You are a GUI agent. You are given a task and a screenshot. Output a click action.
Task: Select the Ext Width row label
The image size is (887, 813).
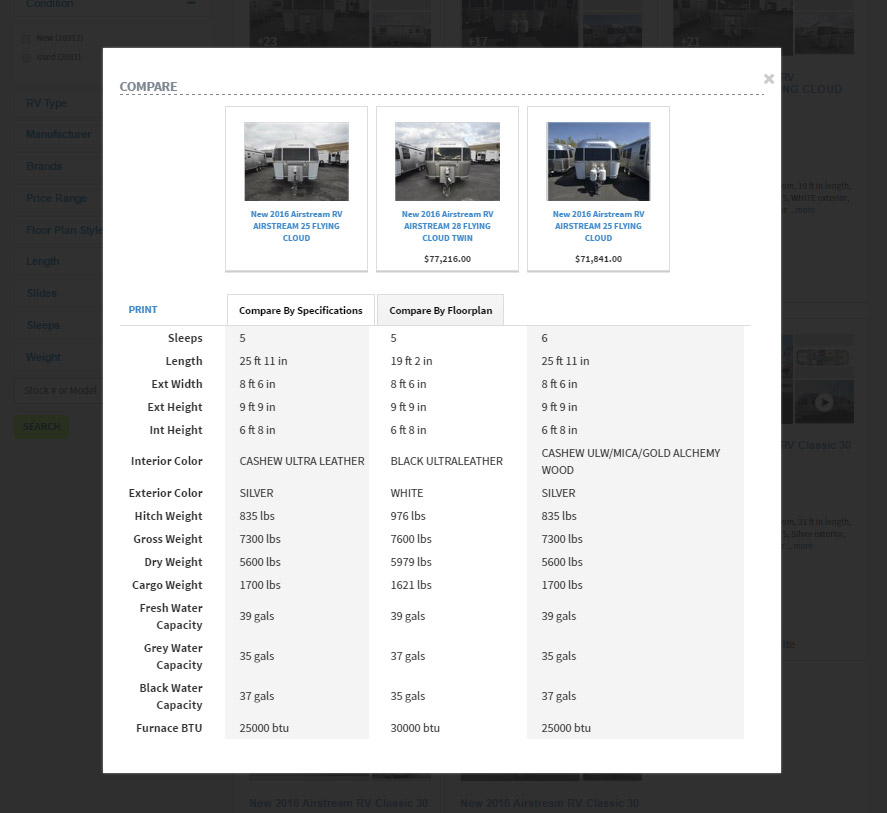176,384
